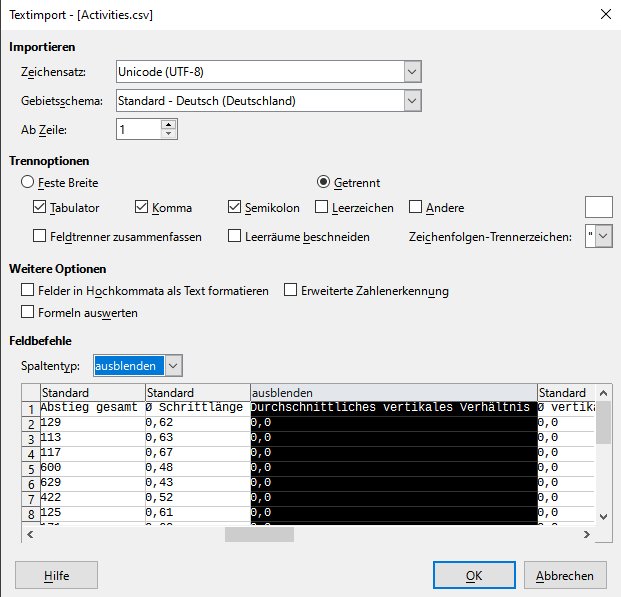Click the Andere separator text field
This screenshot has height=597, width=621.
click(598, 207)
